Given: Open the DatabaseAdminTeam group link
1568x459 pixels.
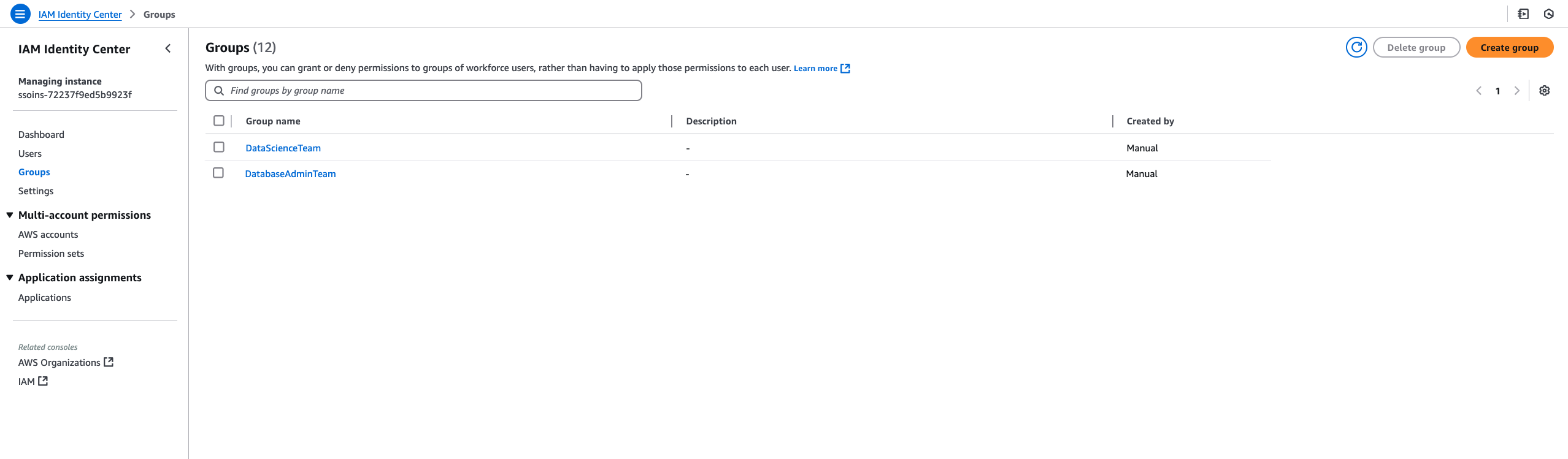Looking at the screenshot, I should (290, 174).
